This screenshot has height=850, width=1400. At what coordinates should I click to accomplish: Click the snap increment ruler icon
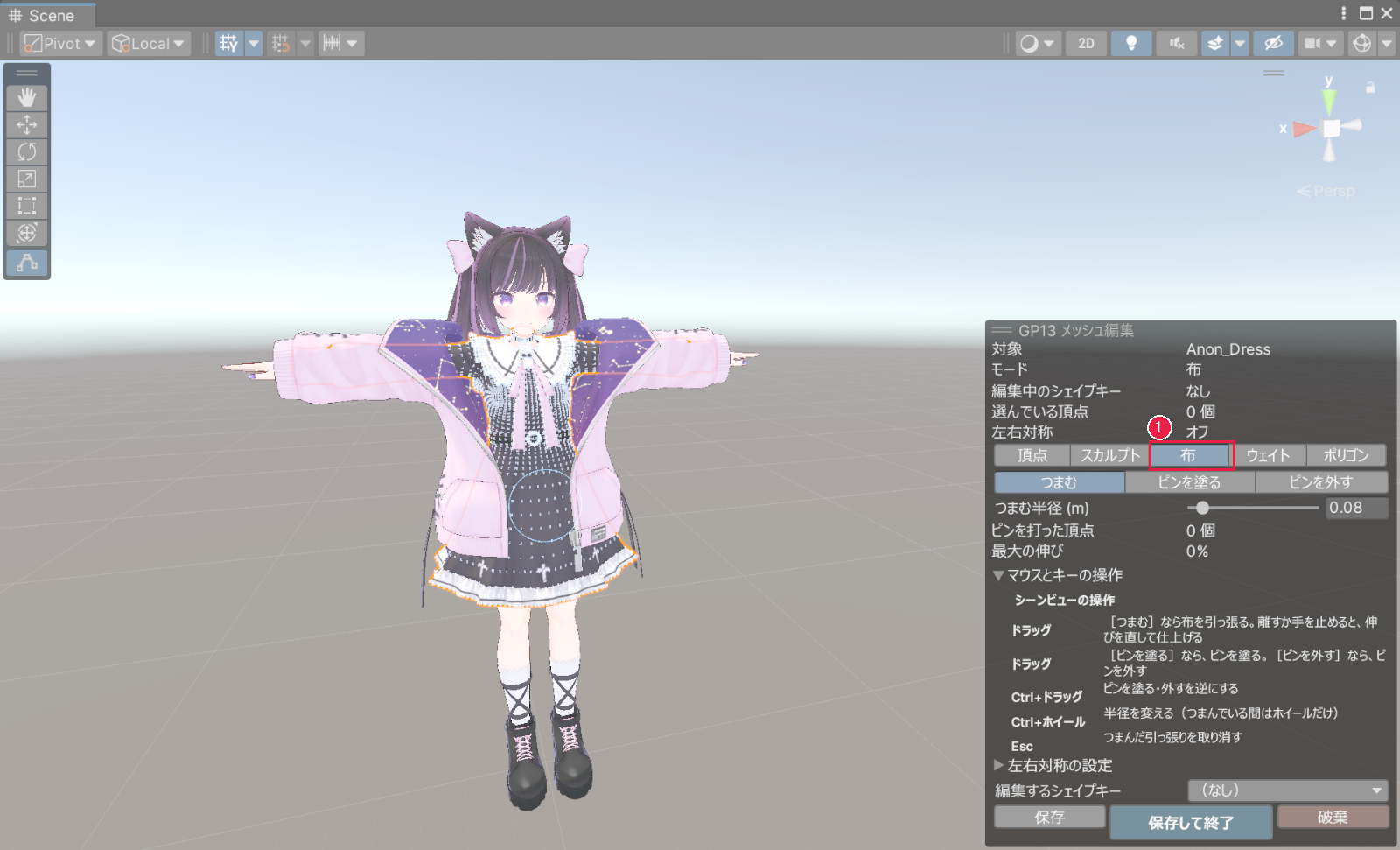332,43
